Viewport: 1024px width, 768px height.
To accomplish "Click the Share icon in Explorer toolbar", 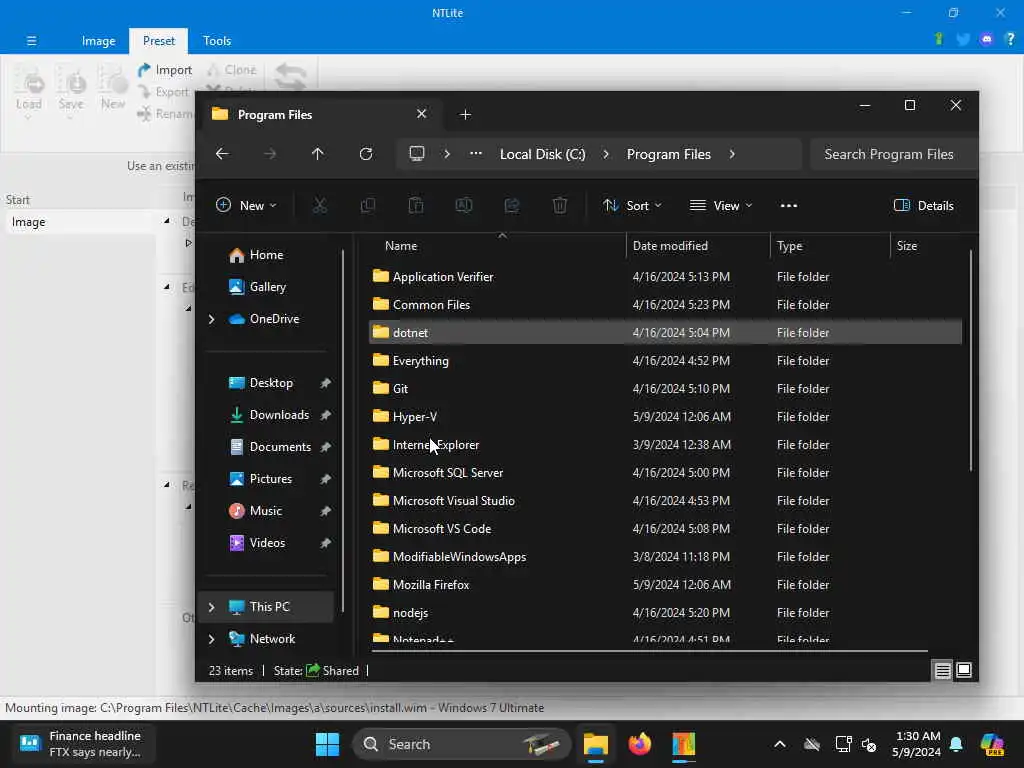I will pyautogui.click(x=512, y=206).
